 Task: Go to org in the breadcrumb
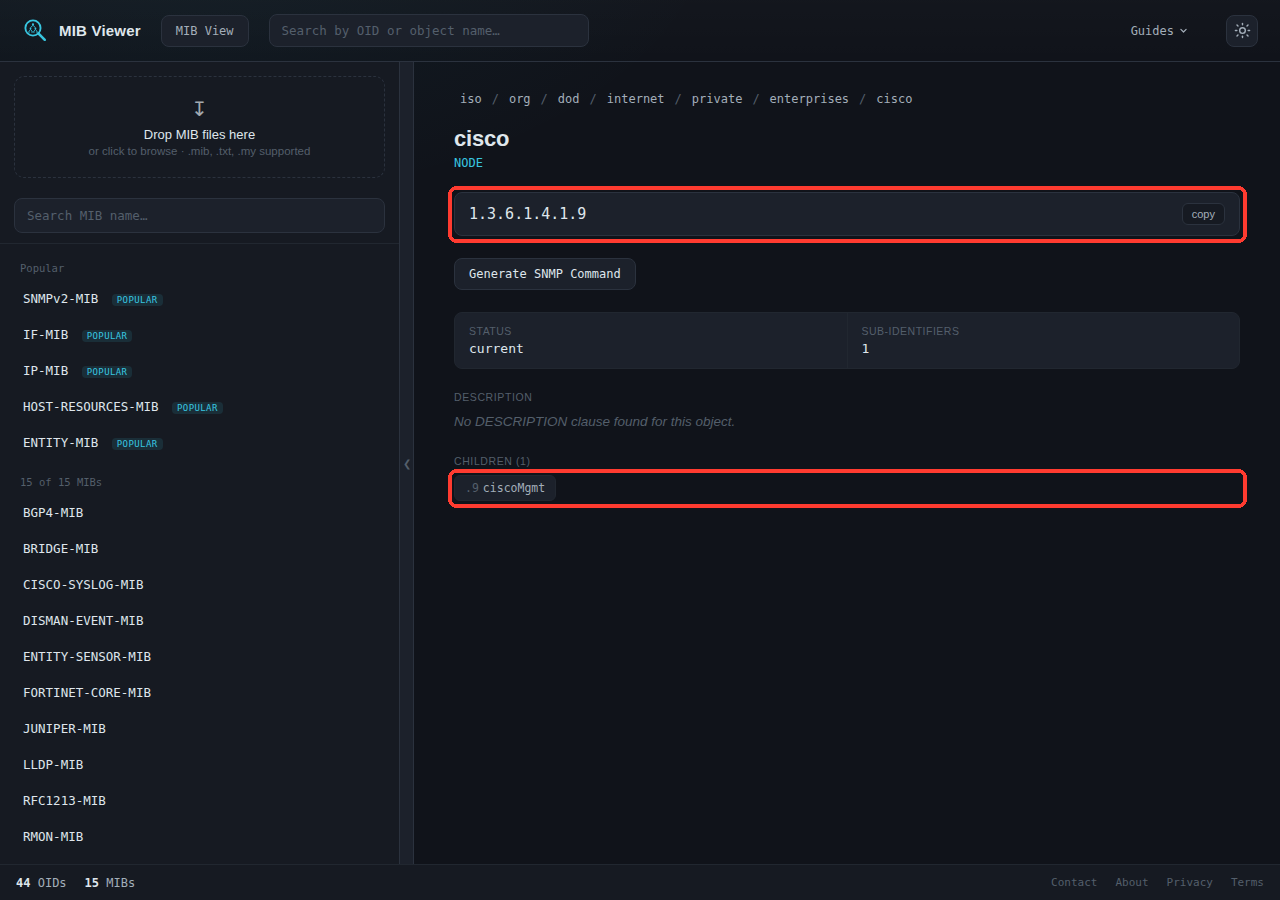tap(520, 99)
